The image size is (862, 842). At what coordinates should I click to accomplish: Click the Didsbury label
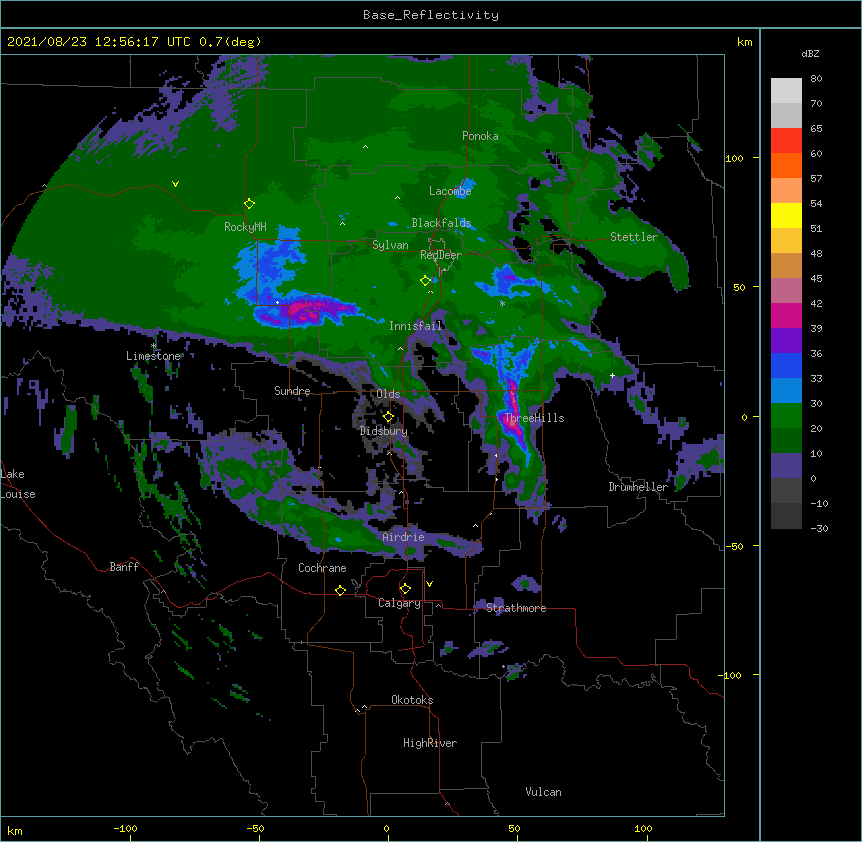(384, 431)
